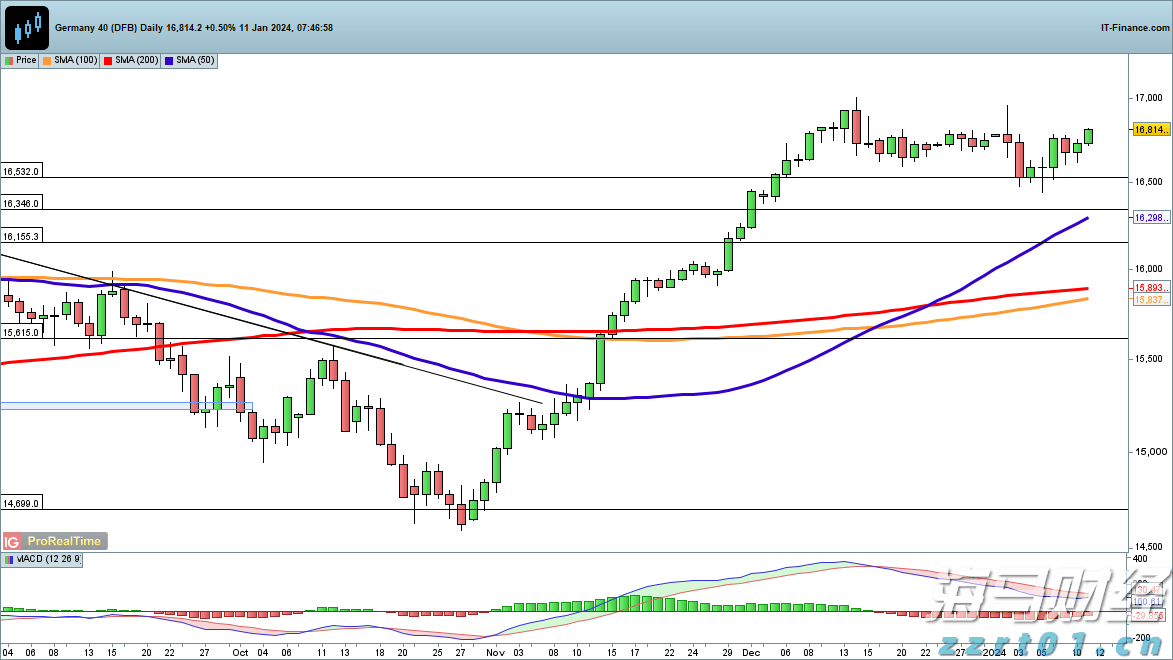The height and width of the screenshot is (660, 1173).
Task: Click the 16,298 SMA (50) value tag
Action: (1150, 217)
